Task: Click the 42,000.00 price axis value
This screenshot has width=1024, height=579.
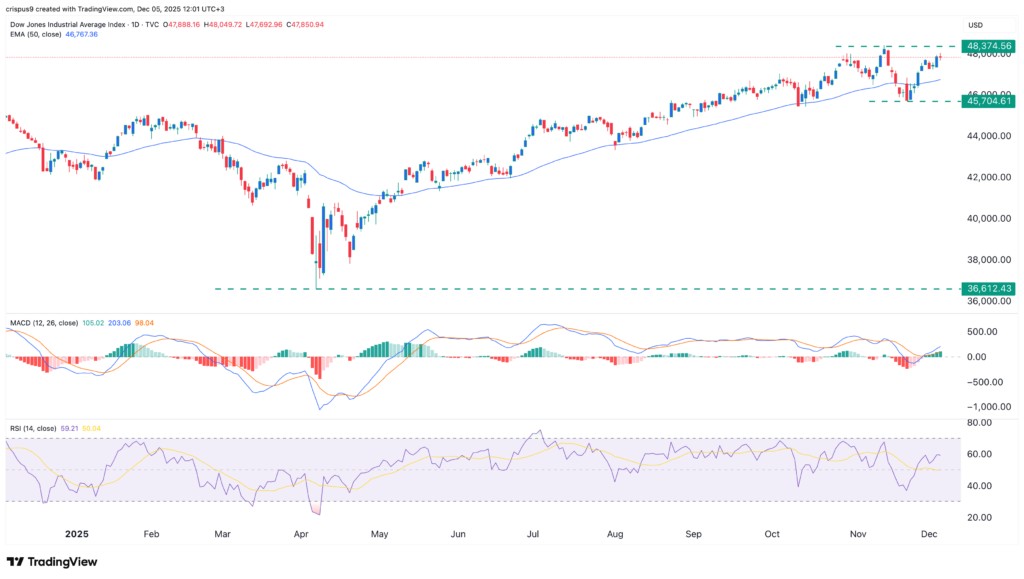Action: (x=989, y=177)
